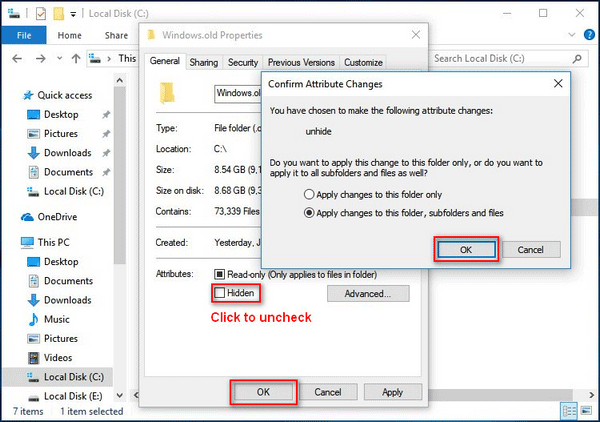
Task: Click the This PC monitor icon
Action: 28,243
